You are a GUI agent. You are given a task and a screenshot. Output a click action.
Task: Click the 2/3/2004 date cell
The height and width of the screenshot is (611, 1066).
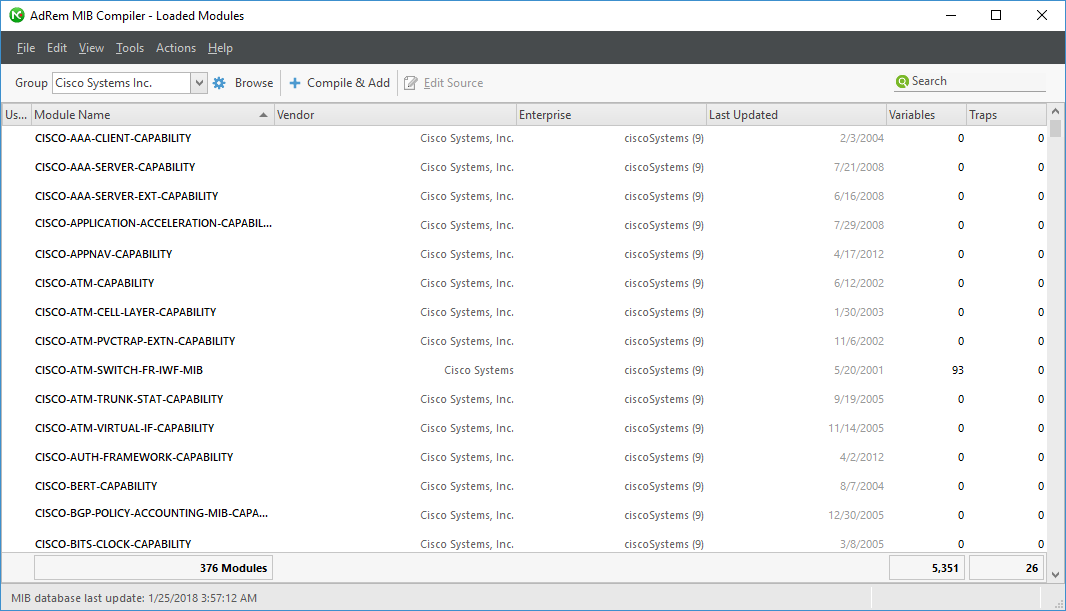(x=861, y=138)
